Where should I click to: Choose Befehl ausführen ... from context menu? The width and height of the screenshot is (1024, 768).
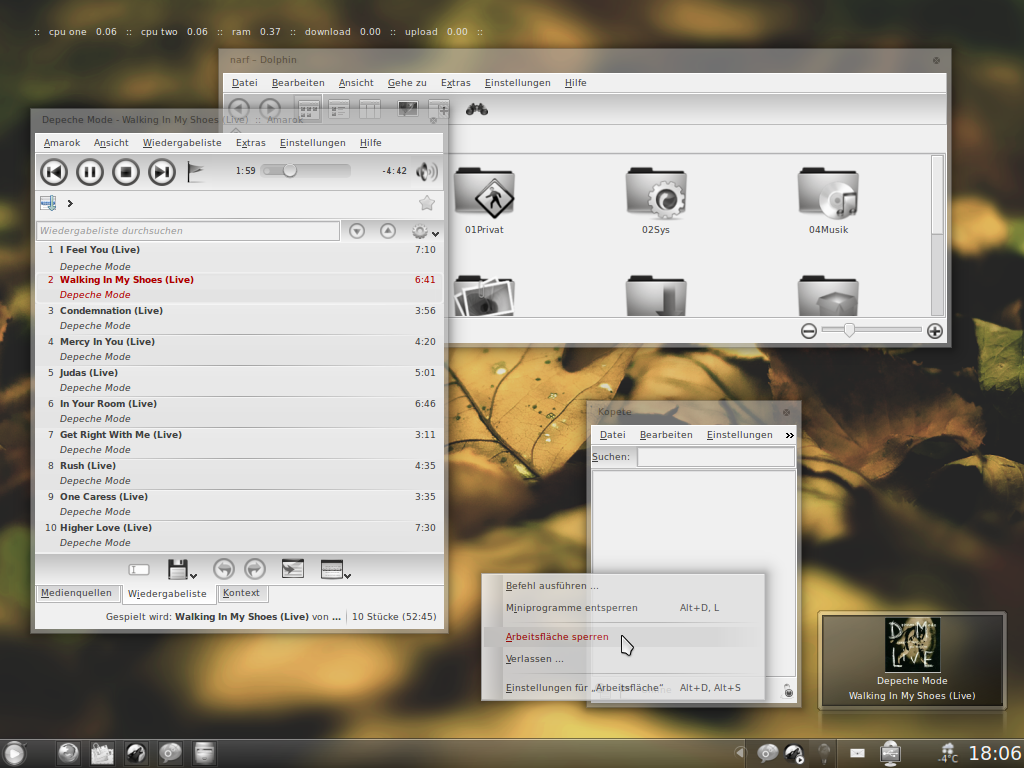[623, 586]
